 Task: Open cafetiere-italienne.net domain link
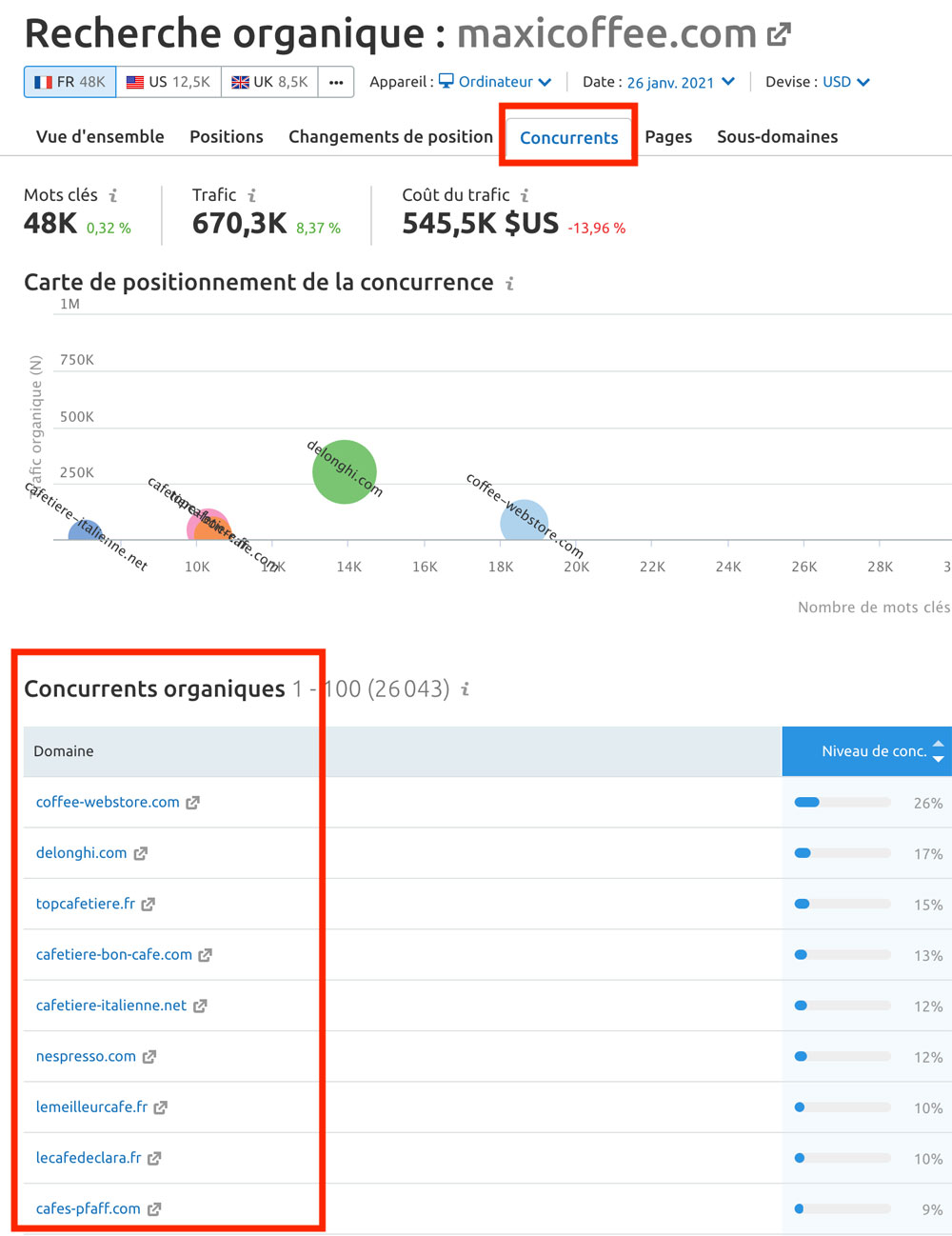(111, 1006)
